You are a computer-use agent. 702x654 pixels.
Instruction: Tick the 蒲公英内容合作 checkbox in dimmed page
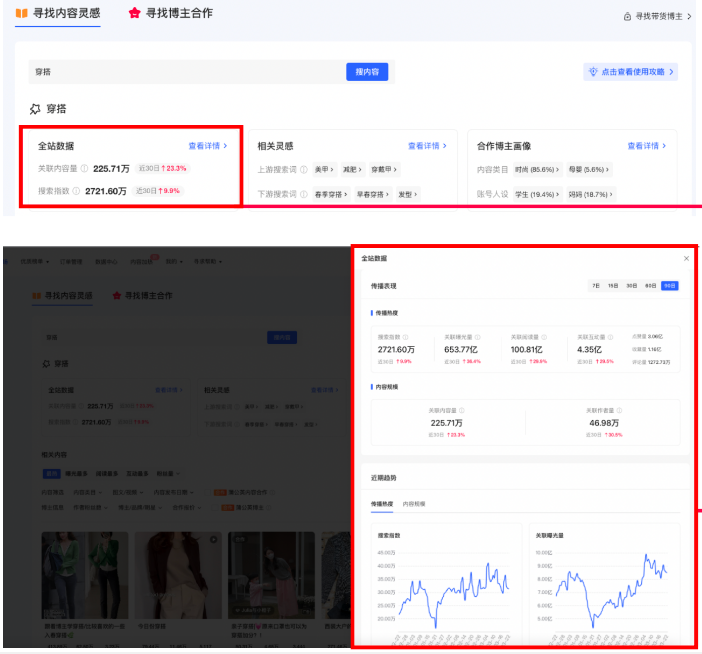207,492
